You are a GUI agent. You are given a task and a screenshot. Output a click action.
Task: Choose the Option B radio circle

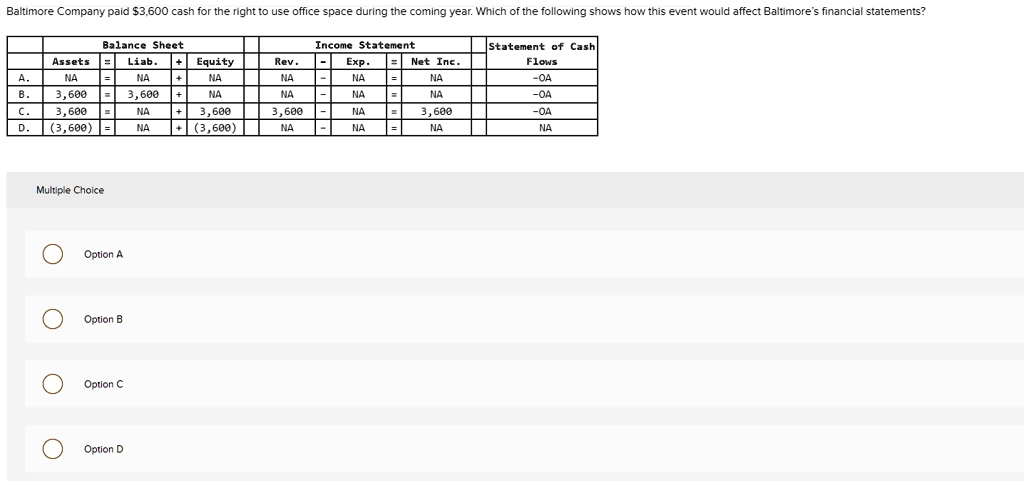[53, 319]
